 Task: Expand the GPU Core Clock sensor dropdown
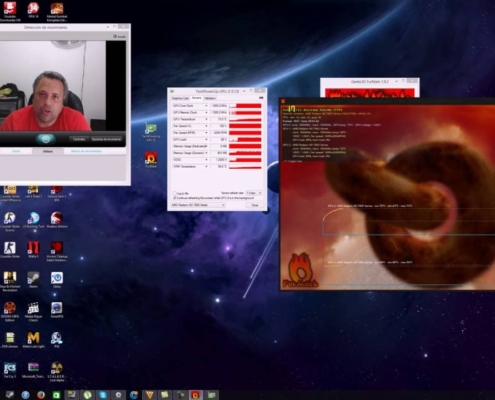tap(206, 106)
